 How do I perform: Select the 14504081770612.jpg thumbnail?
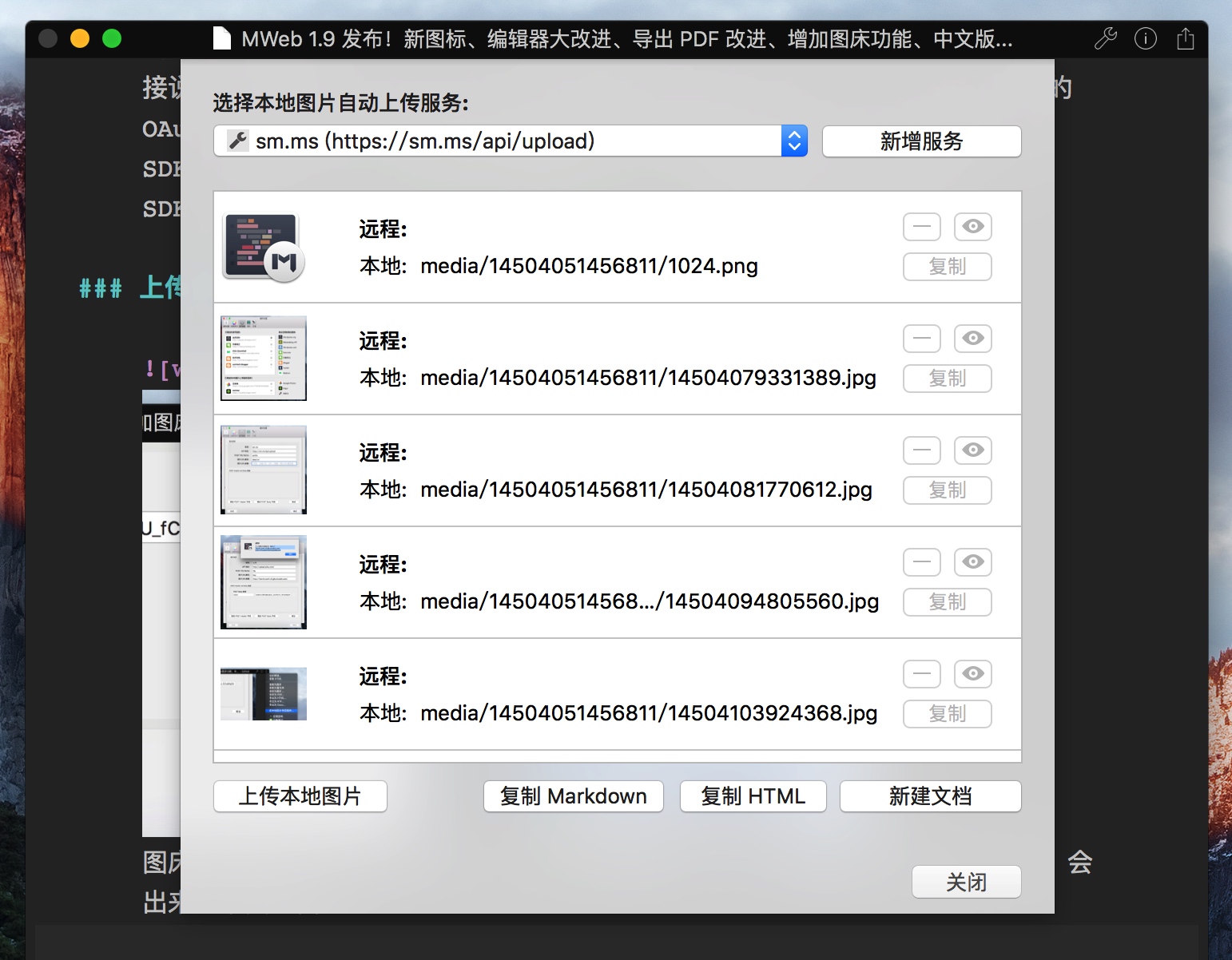(264, 470)
